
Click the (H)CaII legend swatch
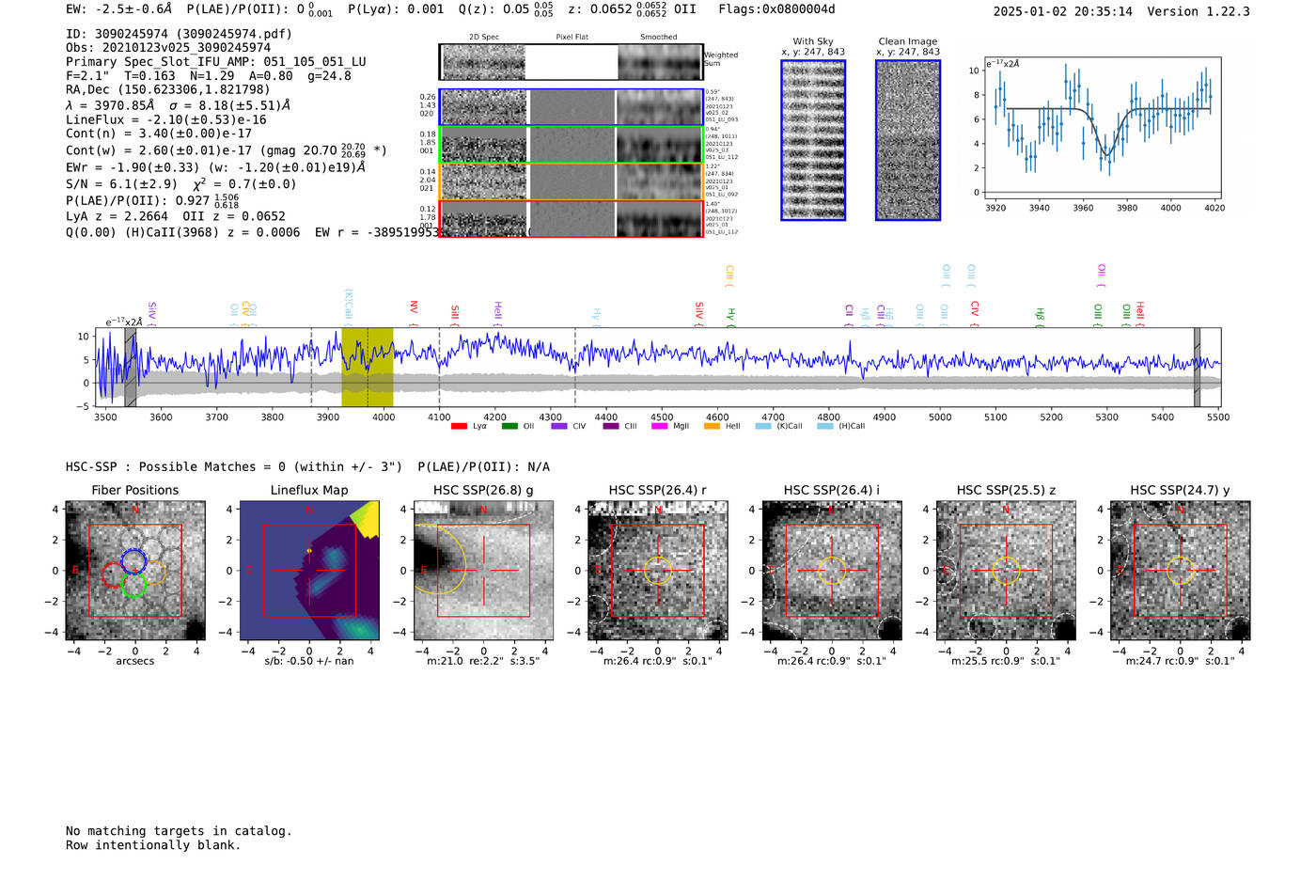click(825, 427)
